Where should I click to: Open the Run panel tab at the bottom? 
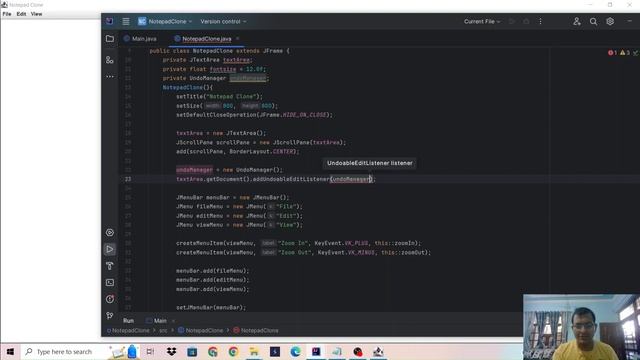128,321
